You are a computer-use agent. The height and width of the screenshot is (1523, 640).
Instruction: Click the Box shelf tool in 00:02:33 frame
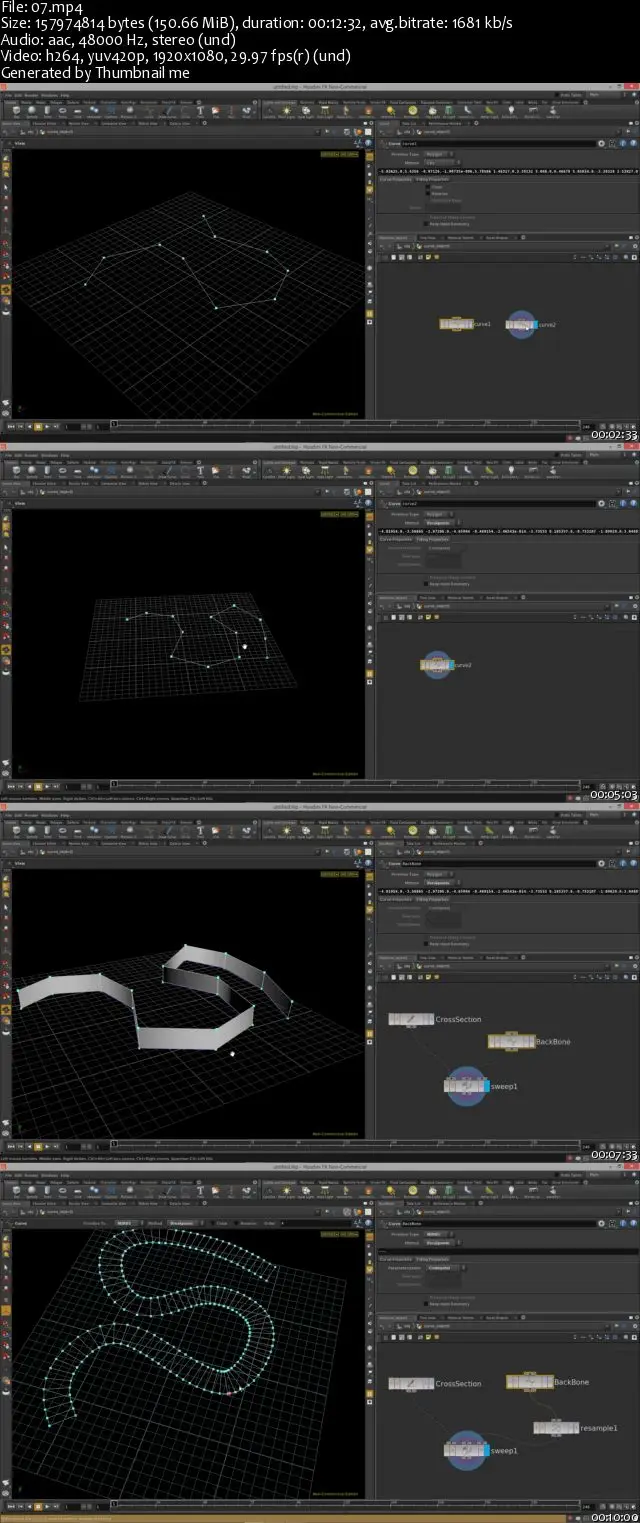coord(18,111)
